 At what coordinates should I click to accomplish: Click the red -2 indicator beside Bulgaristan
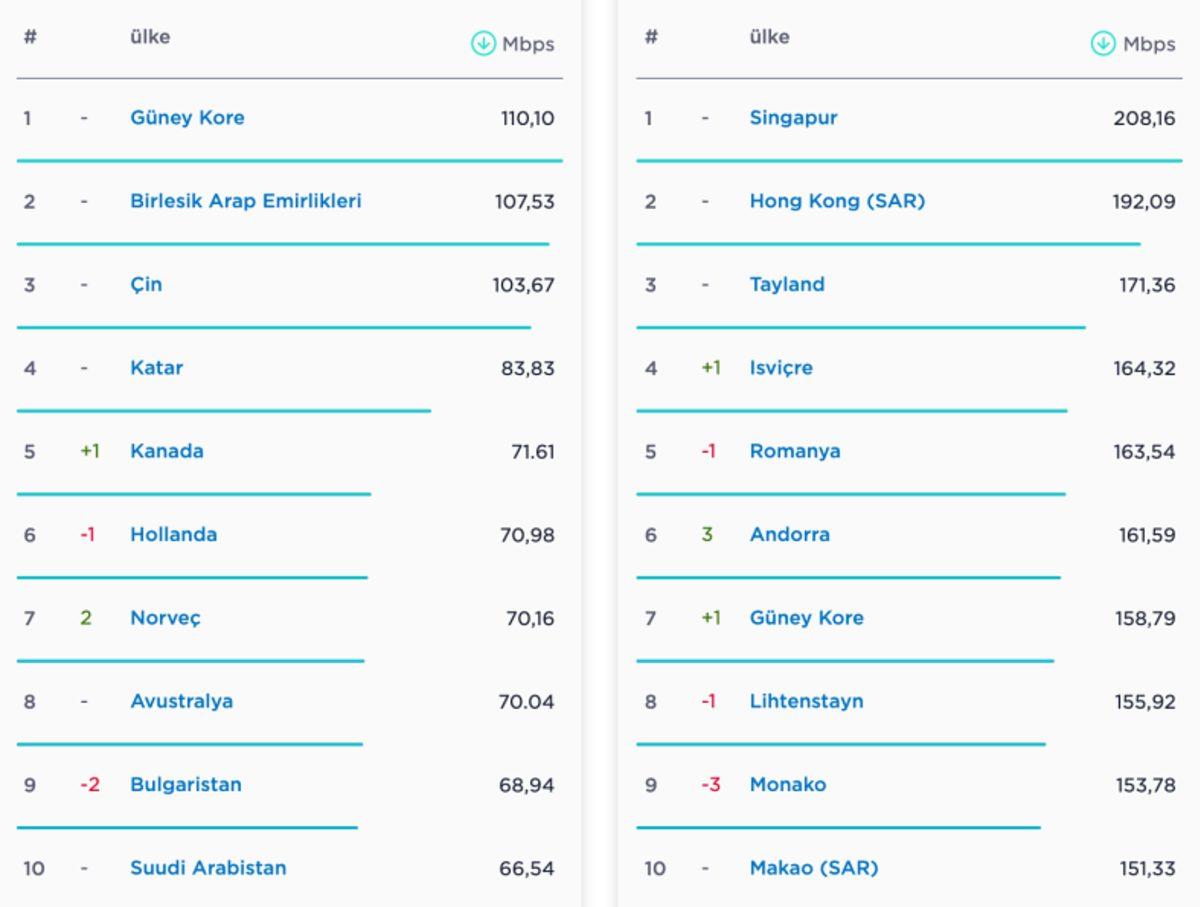(x=90, y=784)
